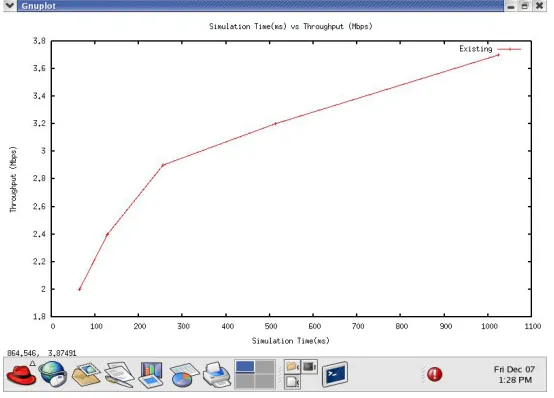Select the blank document window taskbar button
This screenshot has width=554, height=398.
(x=293, y=382)
